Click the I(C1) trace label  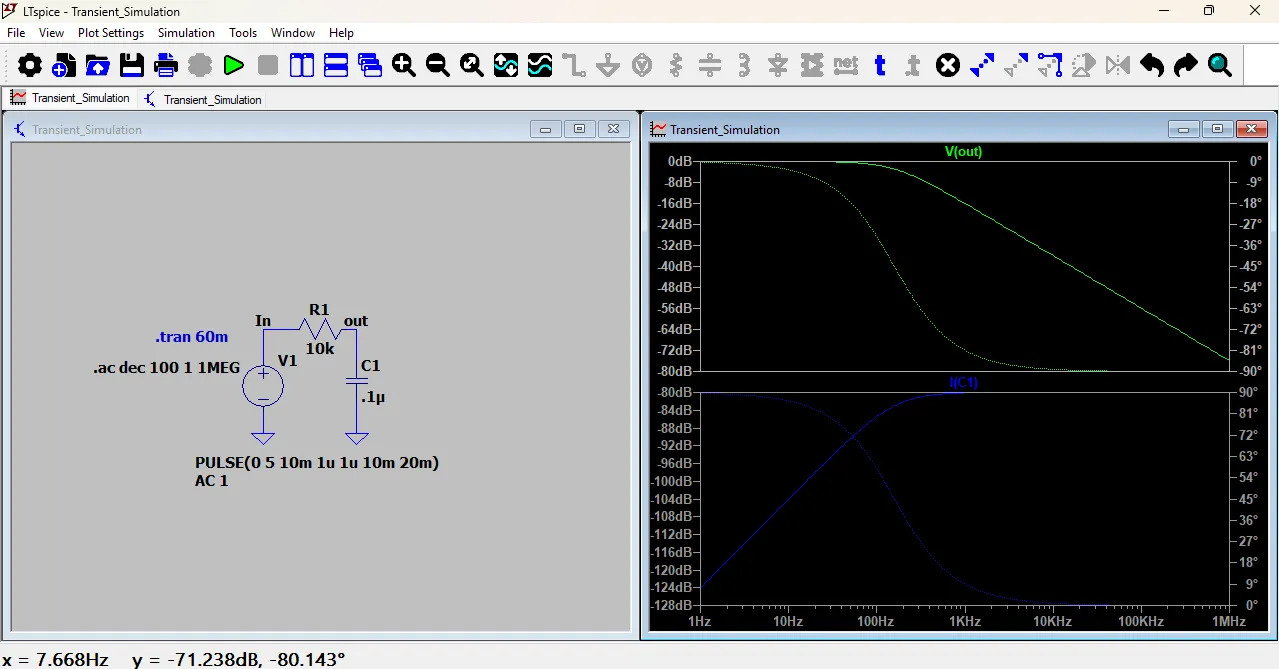[x=963, y=383]
